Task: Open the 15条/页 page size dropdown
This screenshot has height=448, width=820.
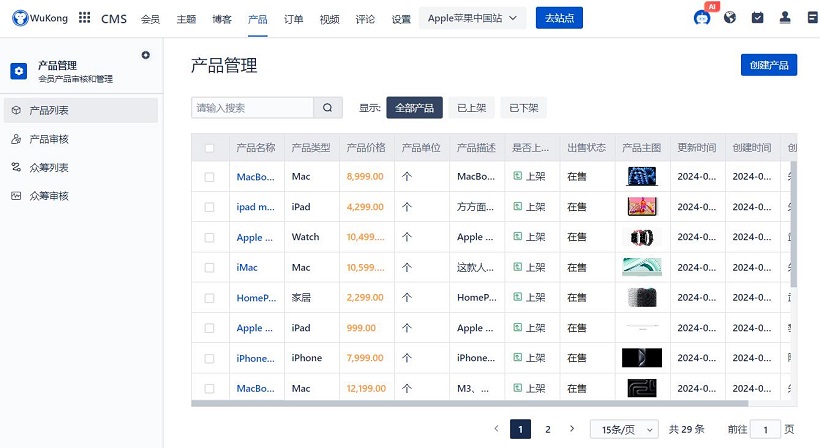Action: click(624, 429)
